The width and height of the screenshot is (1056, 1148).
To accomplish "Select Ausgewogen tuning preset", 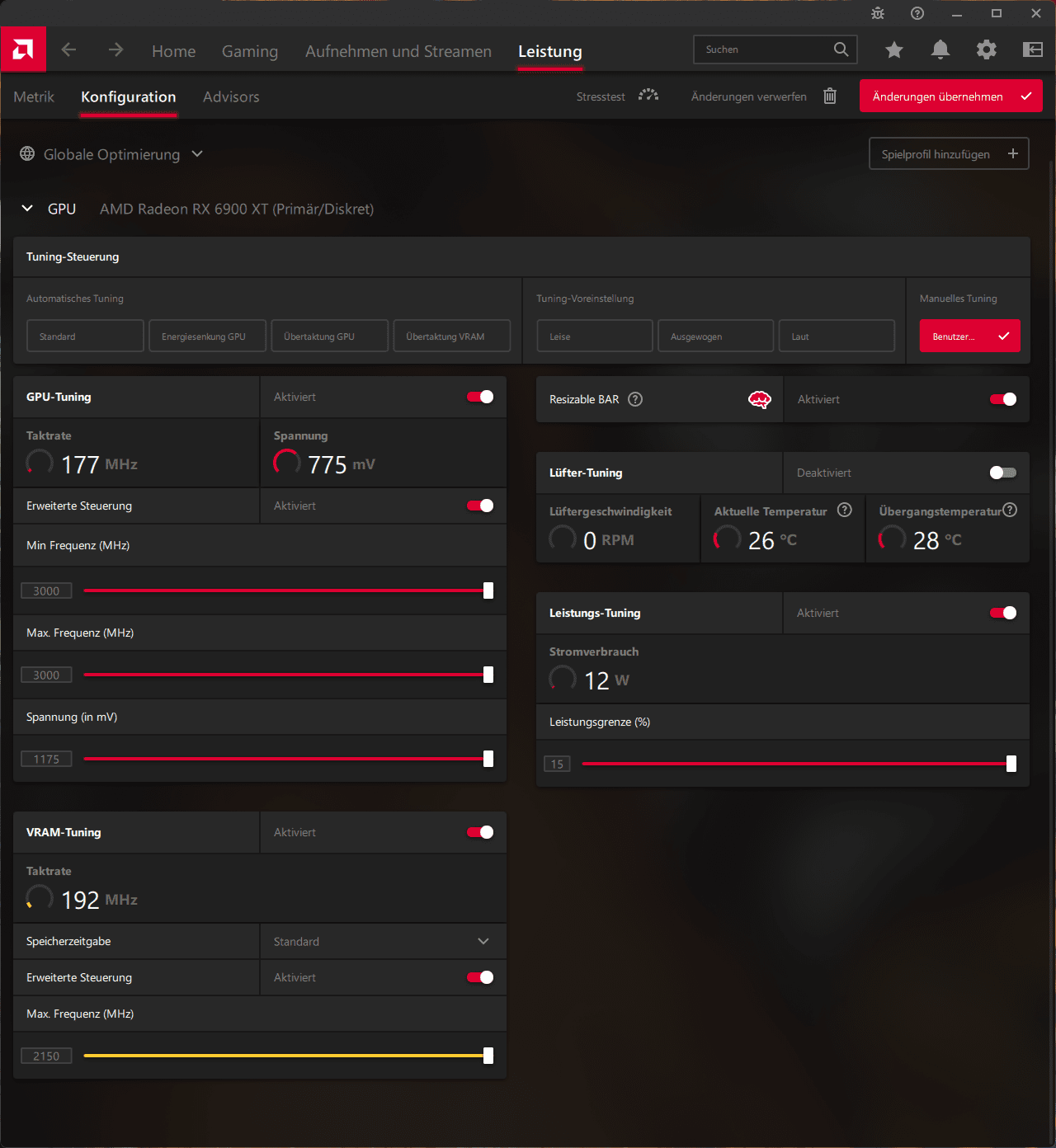I will (715, 336).
